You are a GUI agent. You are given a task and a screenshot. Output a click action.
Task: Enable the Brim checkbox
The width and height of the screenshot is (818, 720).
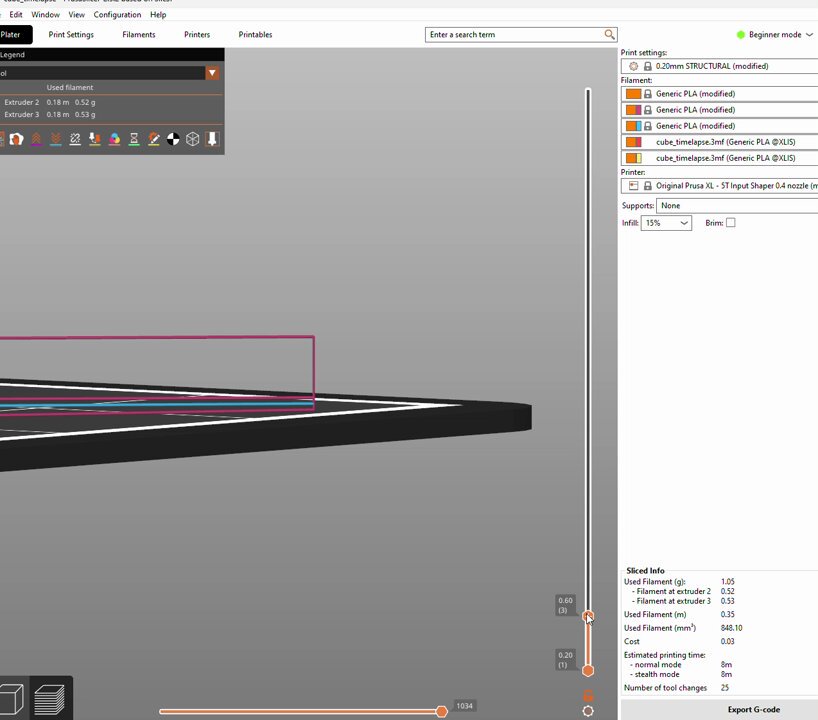point(731,223)
